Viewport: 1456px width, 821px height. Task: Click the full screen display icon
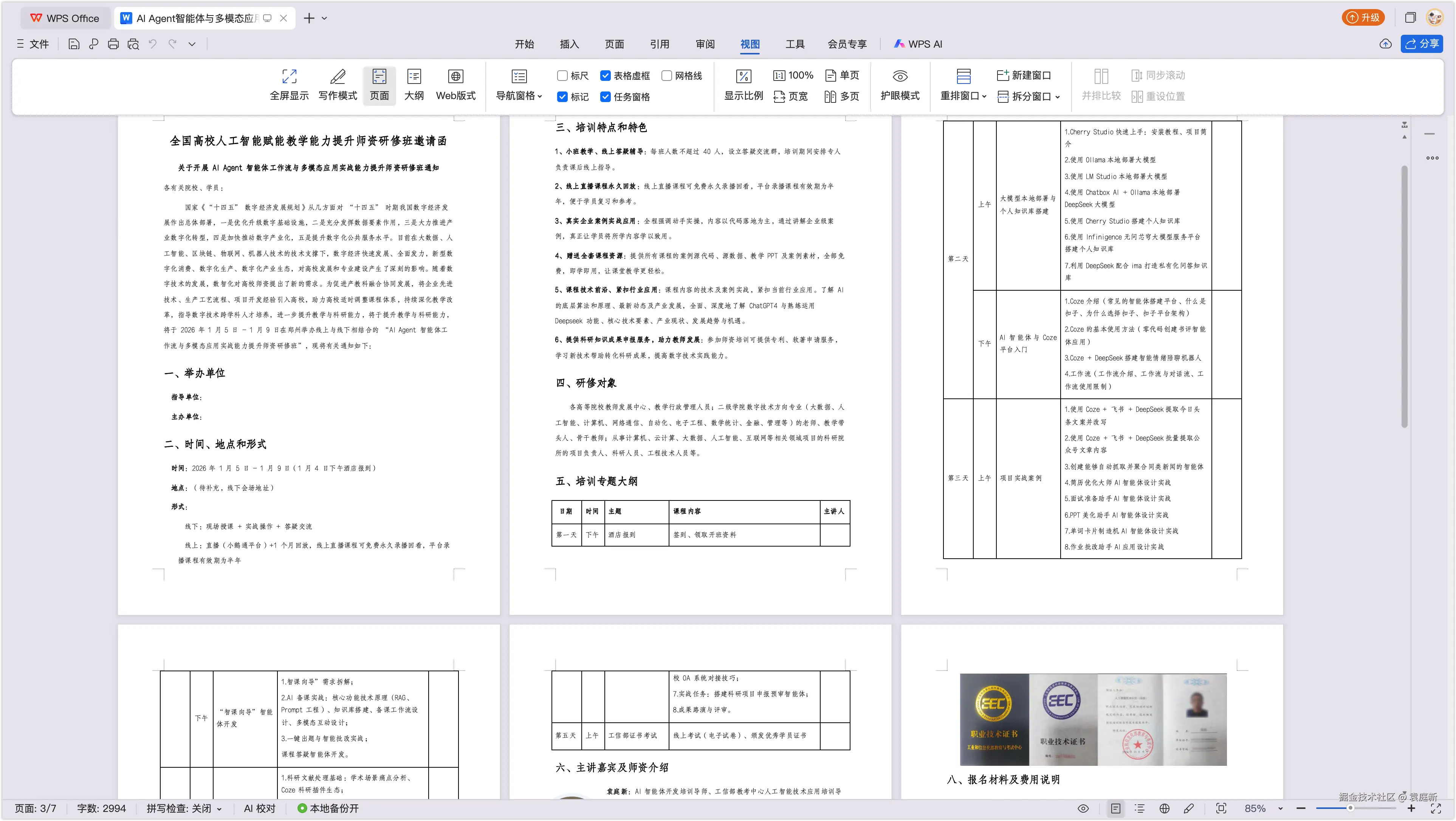(289, 77)
